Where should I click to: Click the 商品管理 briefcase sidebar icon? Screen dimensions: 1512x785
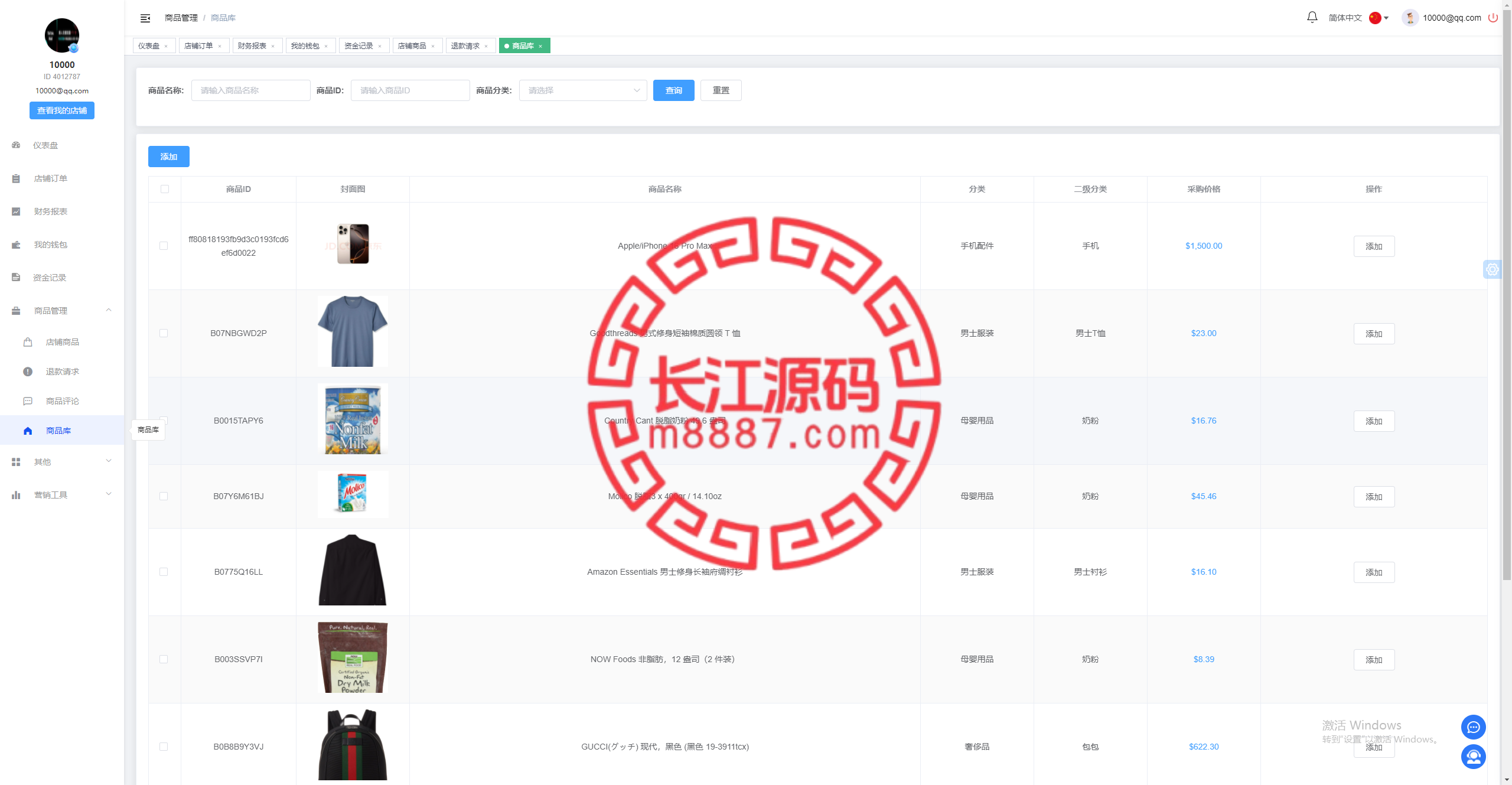pyautogui.click(x=16, y=311)
